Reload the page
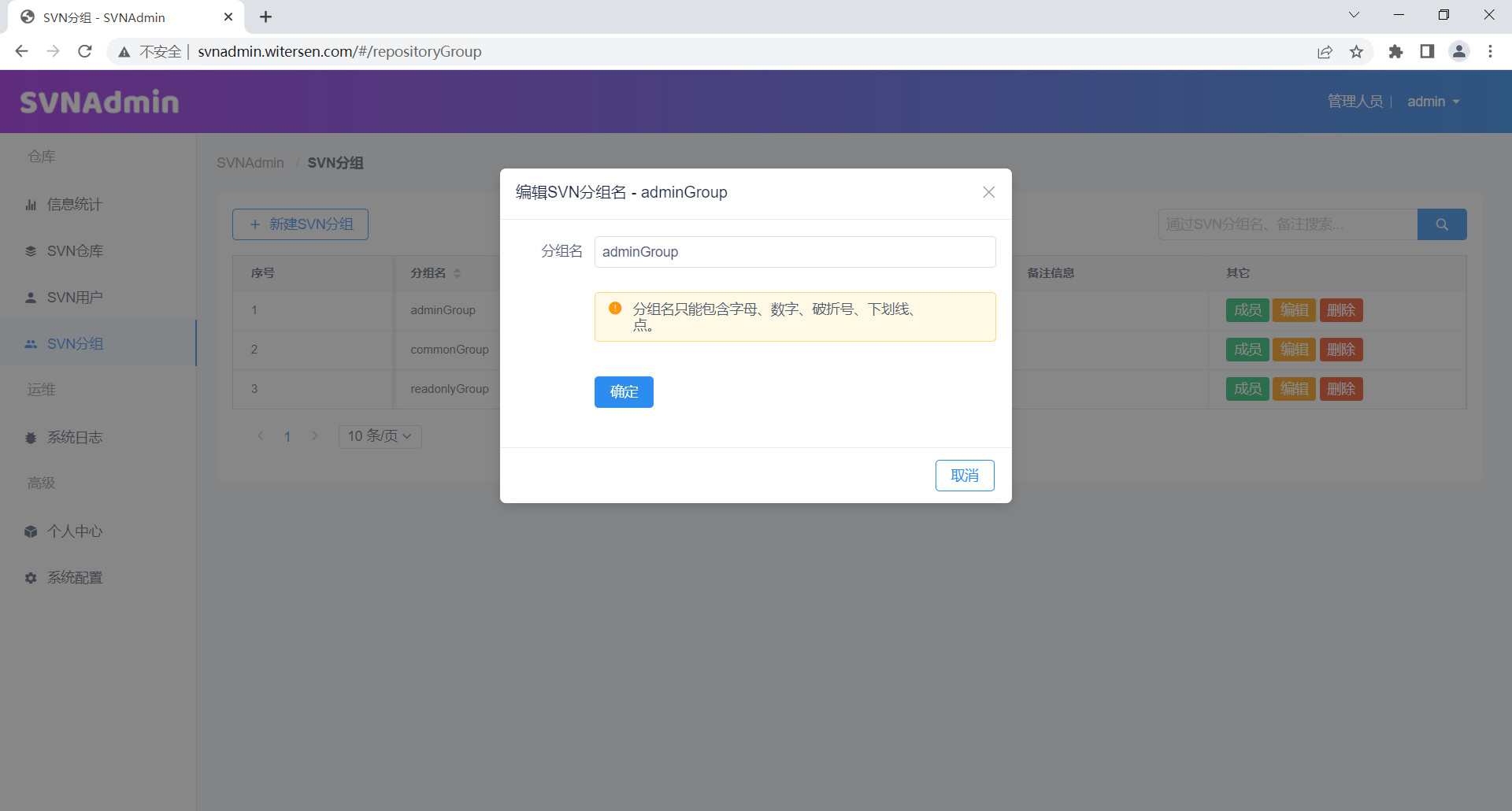Viewport: 1512px width, 811px height. (85, 51)
